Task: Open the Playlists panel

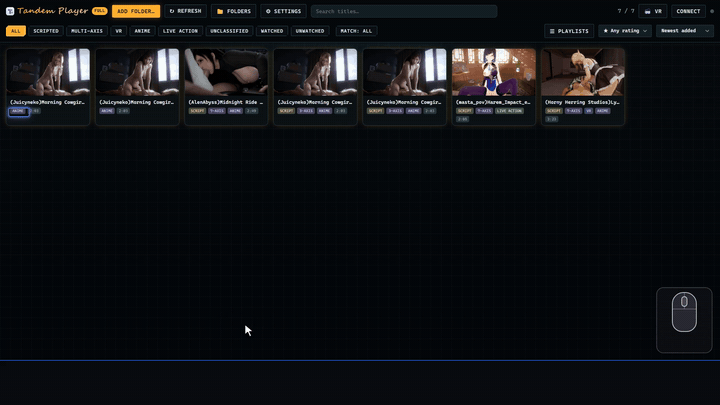Action: click(x=569, y=31)
